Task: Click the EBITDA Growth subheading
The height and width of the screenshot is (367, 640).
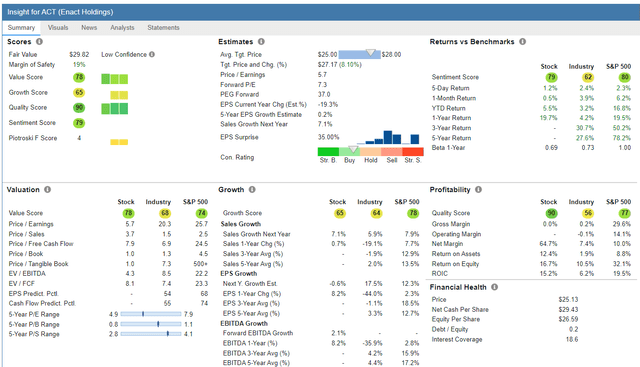Action: point(244,323)
